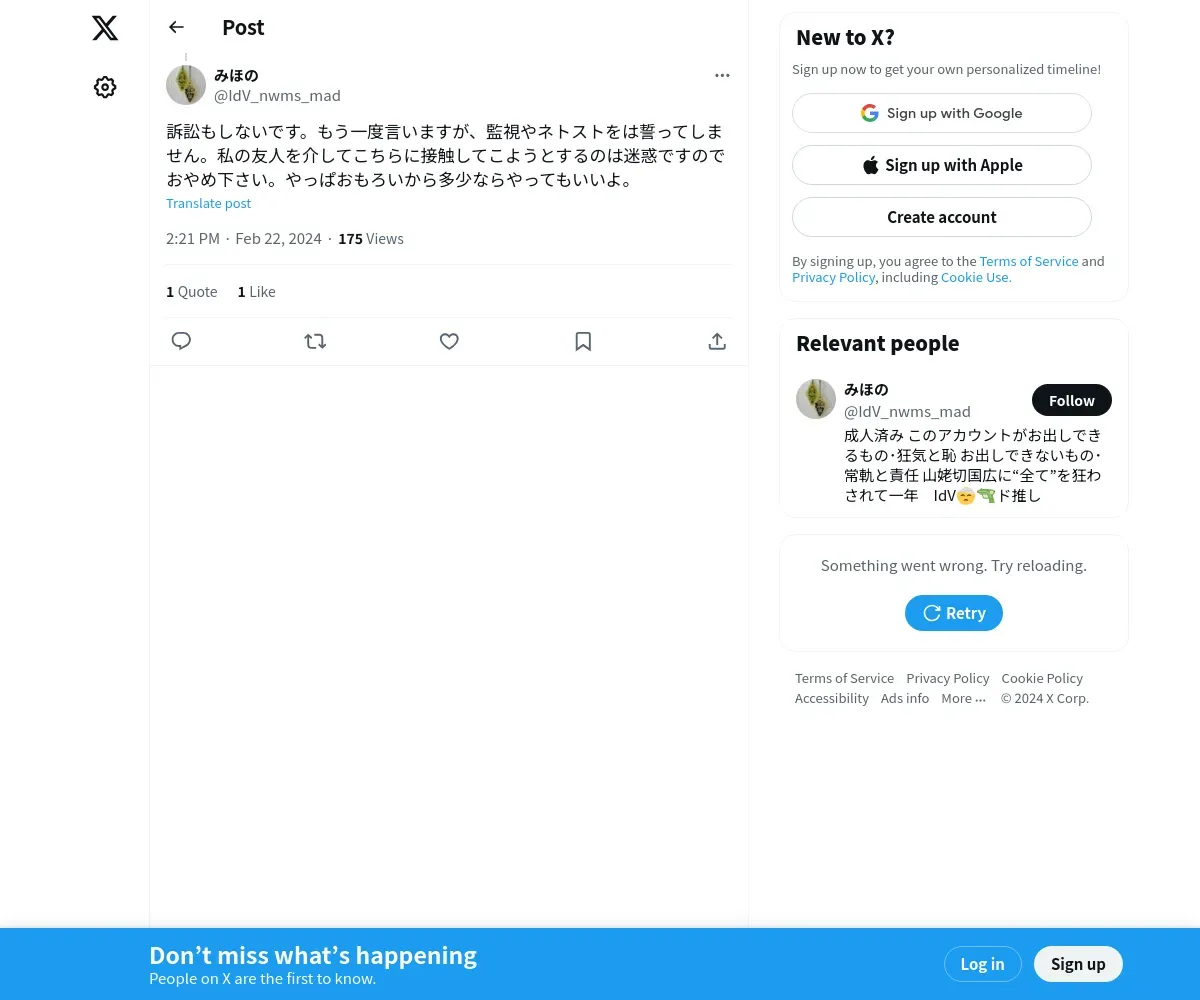
Task: Click Retry to reload section
Action: coord(954,613)
